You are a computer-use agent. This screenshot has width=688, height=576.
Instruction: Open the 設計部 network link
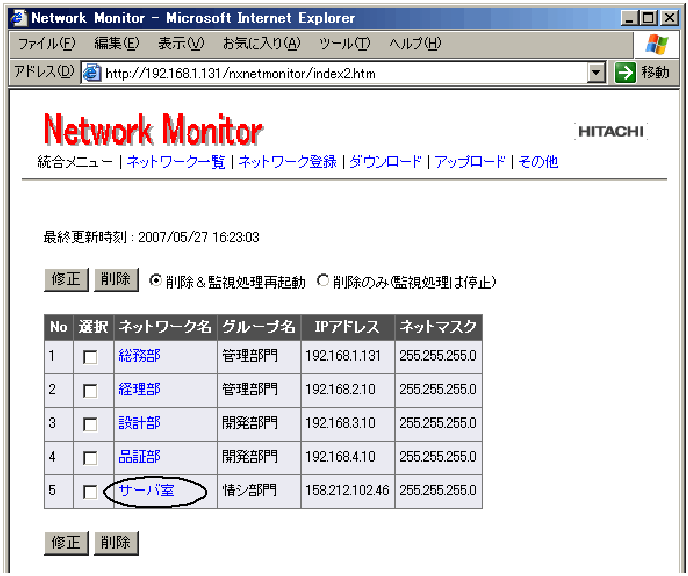pyautogui.click(x=140, y=423)
